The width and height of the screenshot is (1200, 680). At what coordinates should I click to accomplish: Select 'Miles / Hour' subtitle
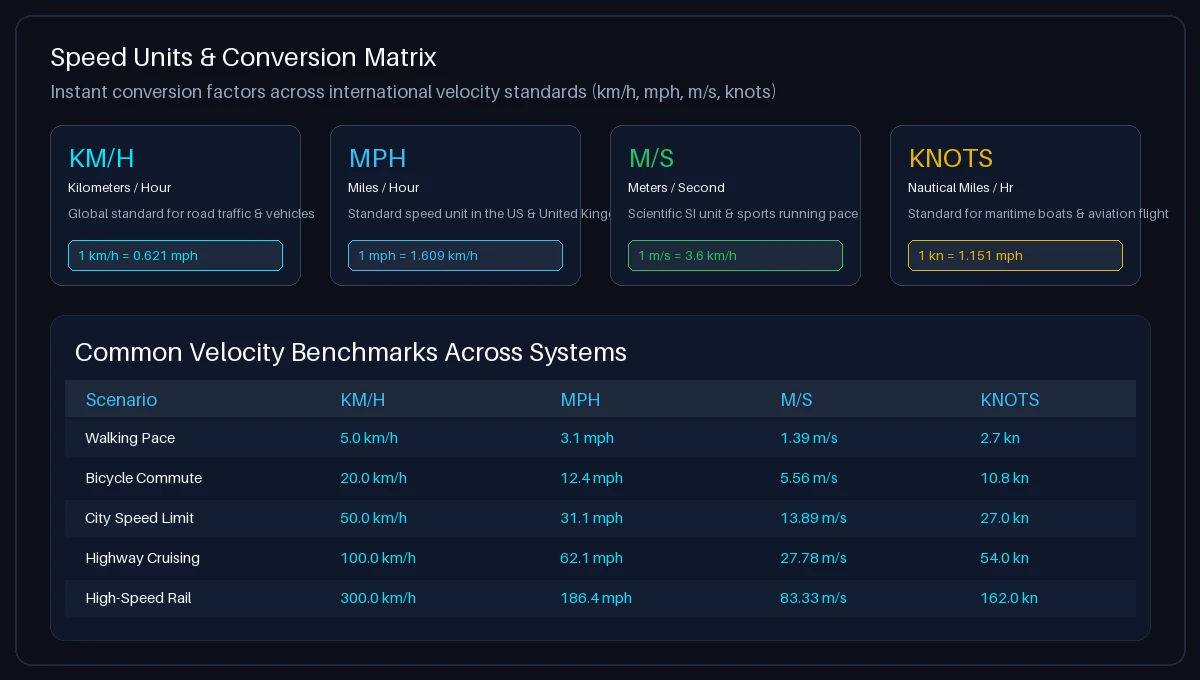coord(383,187)
